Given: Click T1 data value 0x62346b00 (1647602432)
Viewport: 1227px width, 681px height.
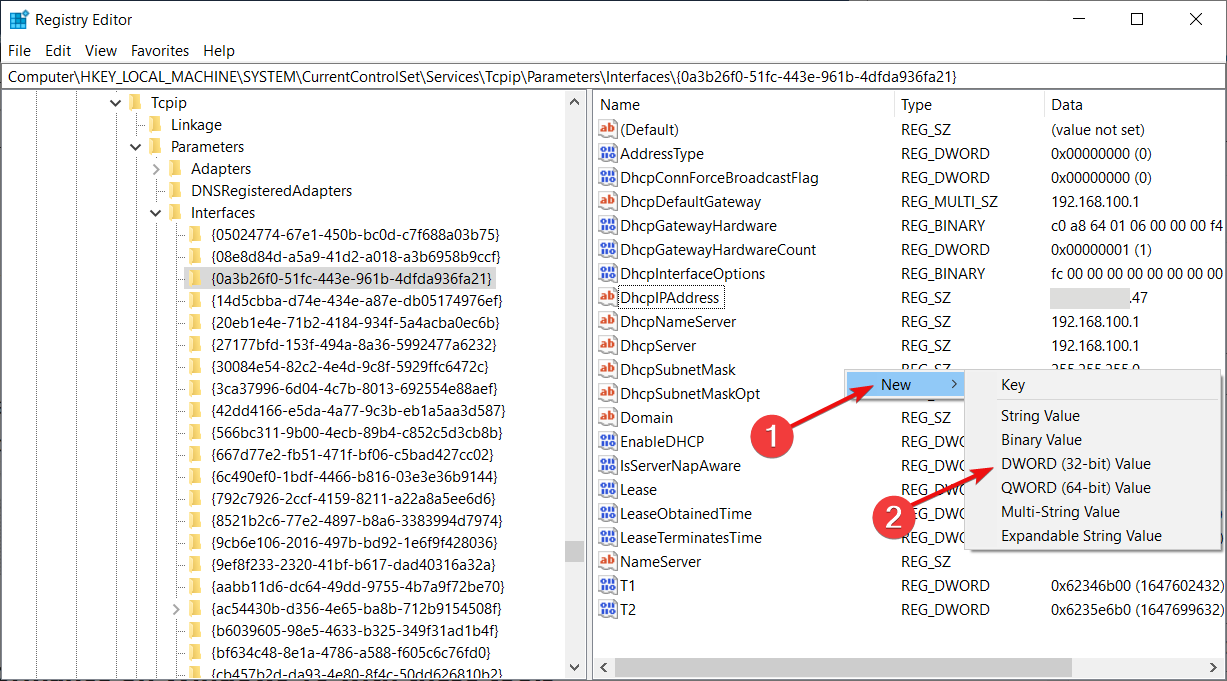Looking at the screenshot, I should (1137, 585).
